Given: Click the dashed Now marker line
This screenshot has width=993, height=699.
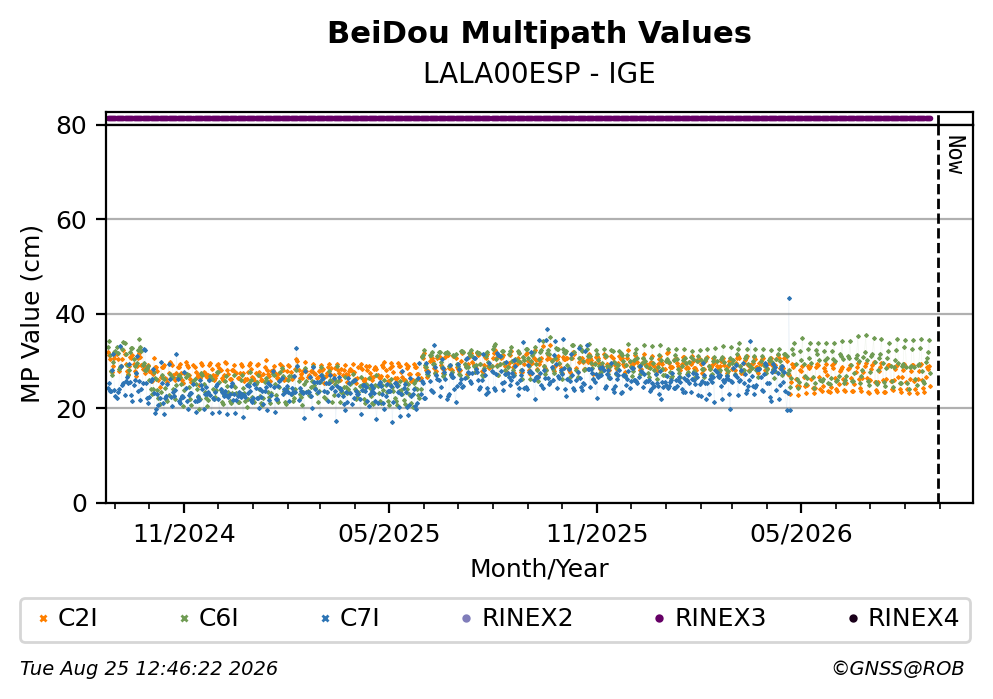Looking at the screenshot, I should (x=939, y=309).
